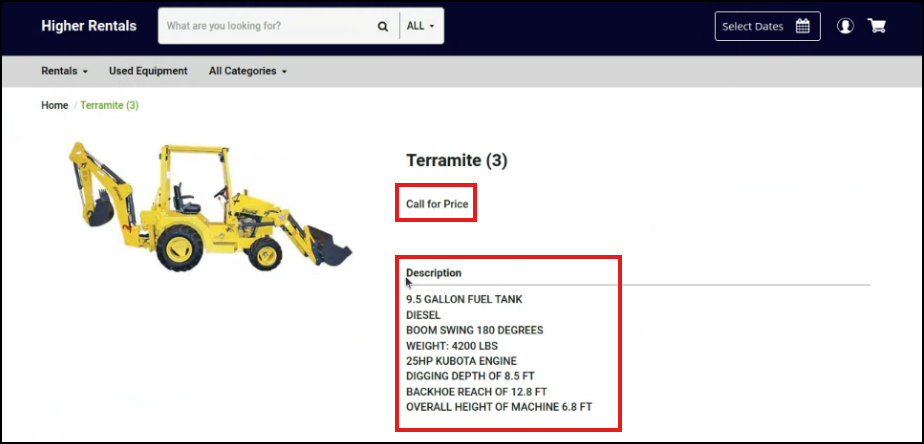
Task: Focus the 'What are you looking for?' search box
Action: 265,27
